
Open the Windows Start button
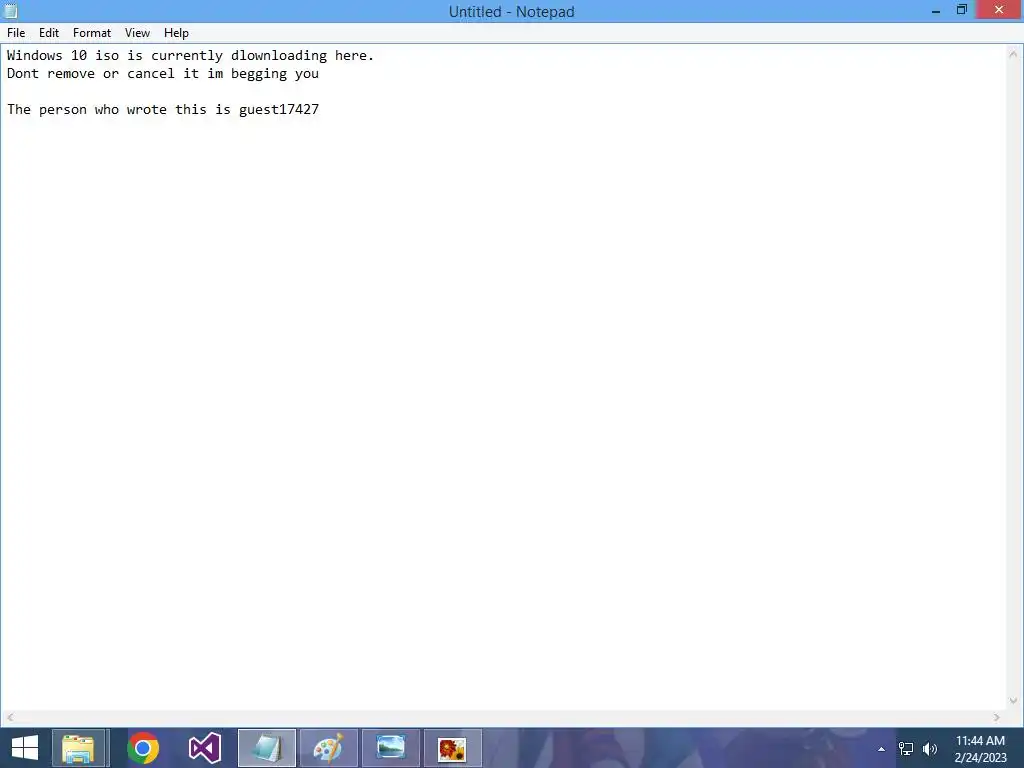pos(25,748)
